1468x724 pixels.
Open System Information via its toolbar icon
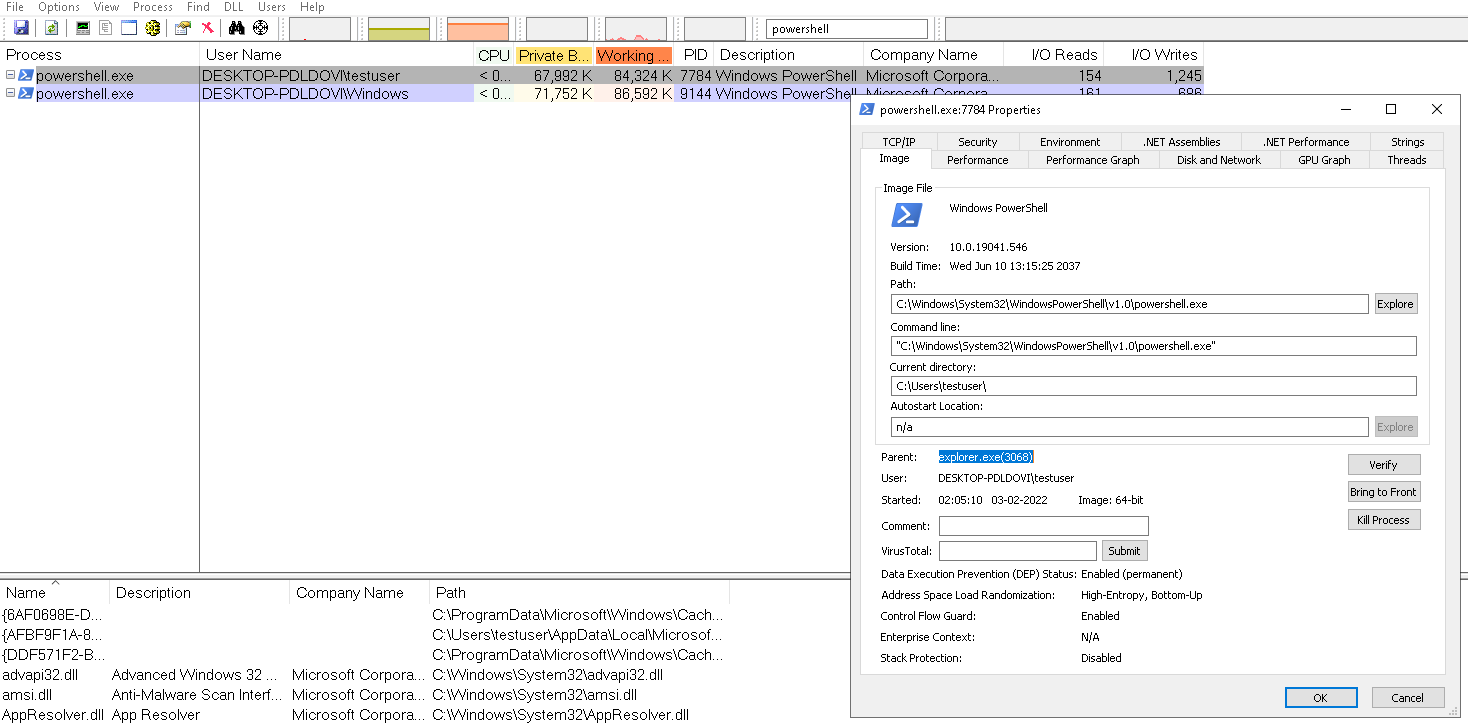tap(83, 27)
